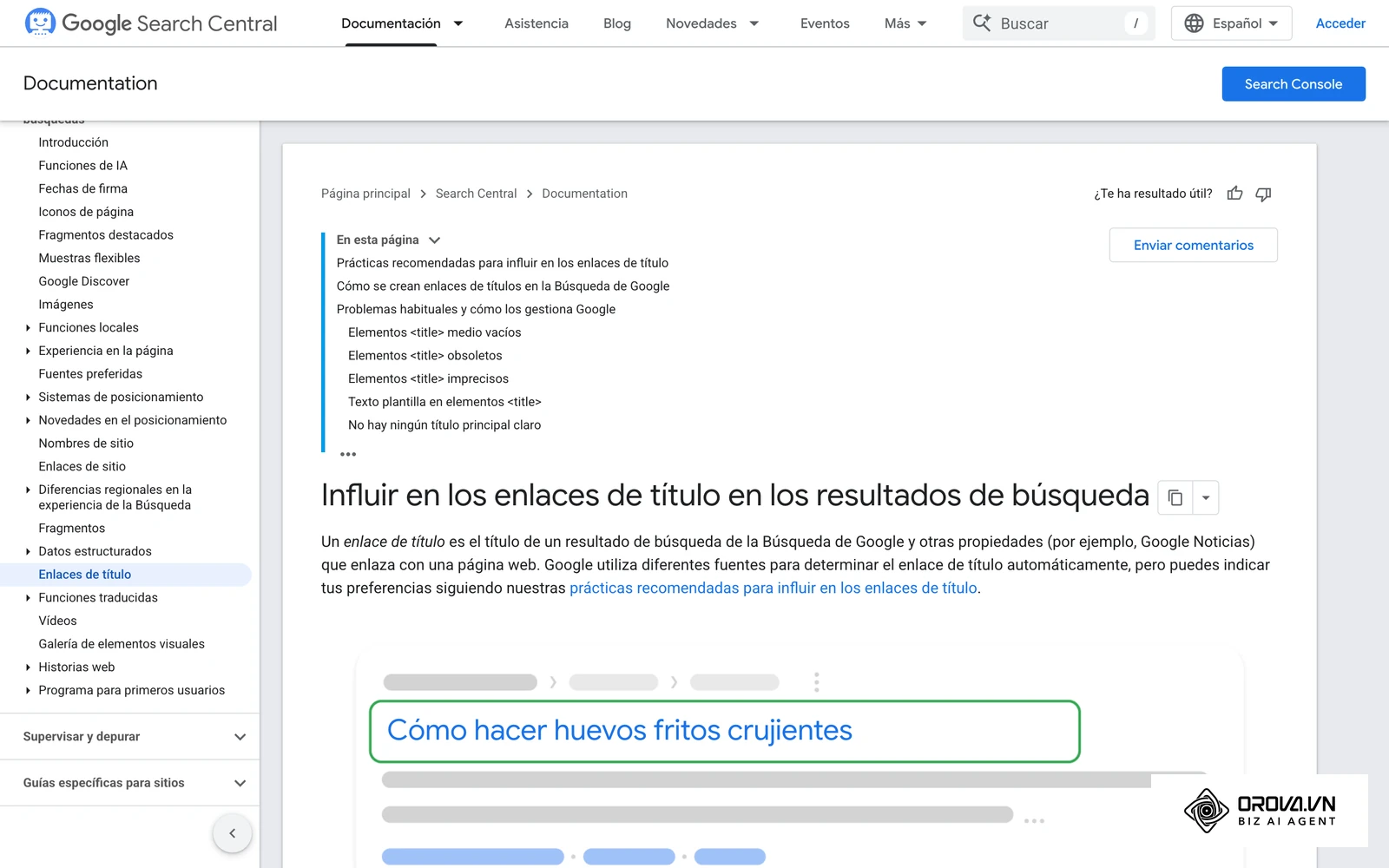Open Google Discover in the sidebar
Image resolution: width=1389 pixels, height=868 pixels.
pyautogui.click(x=84, y=281)
